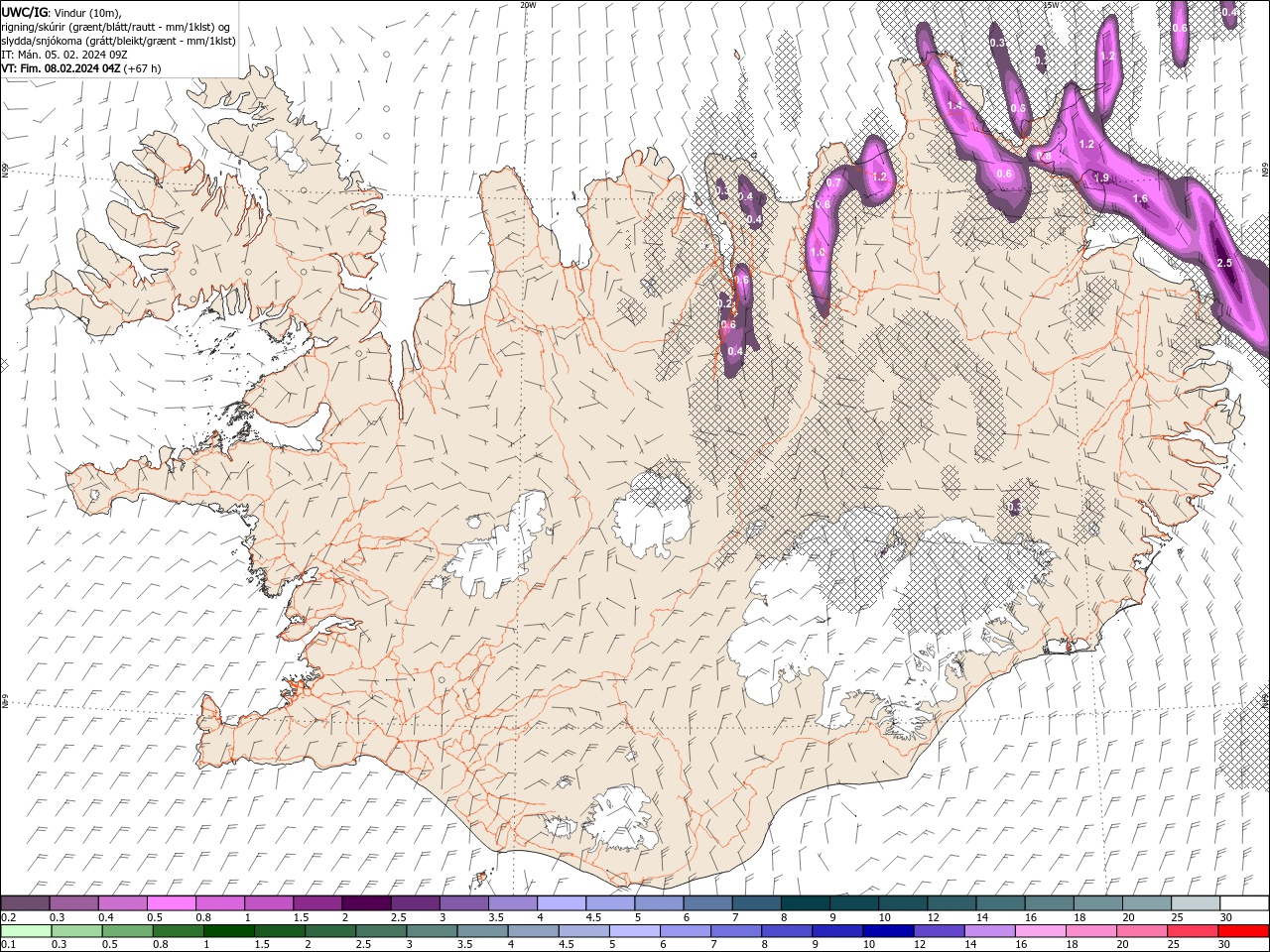Click the bright red swatch labeled 30 in the lower row
The width and height of the screenshot is (1270, 952).
(x=1242, y=931)
